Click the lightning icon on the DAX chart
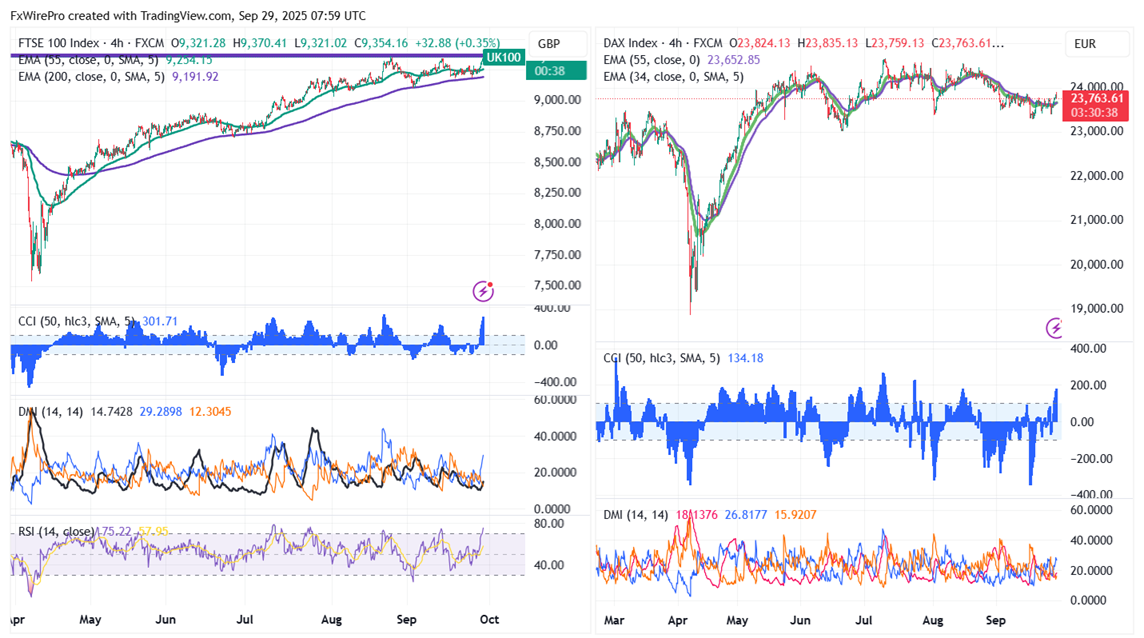 click(1054, 328)
